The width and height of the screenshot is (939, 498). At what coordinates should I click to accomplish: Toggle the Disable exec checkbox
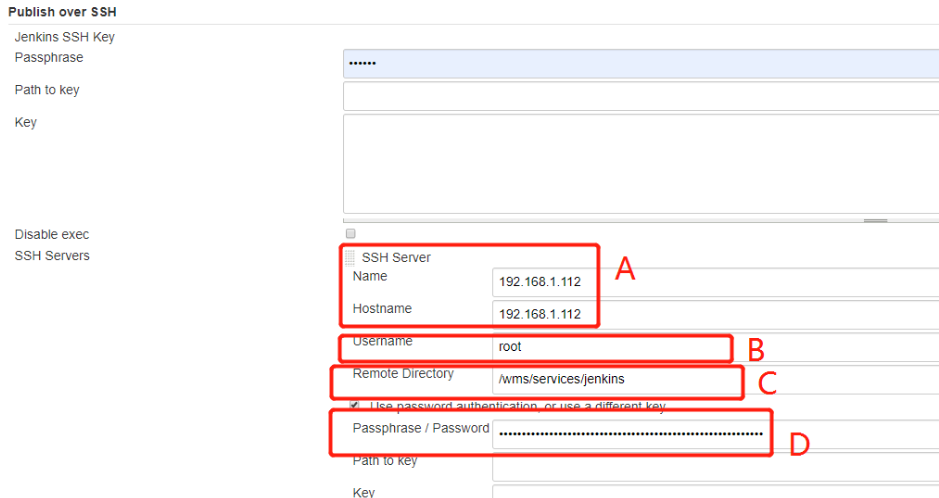(x=351, y=233)
